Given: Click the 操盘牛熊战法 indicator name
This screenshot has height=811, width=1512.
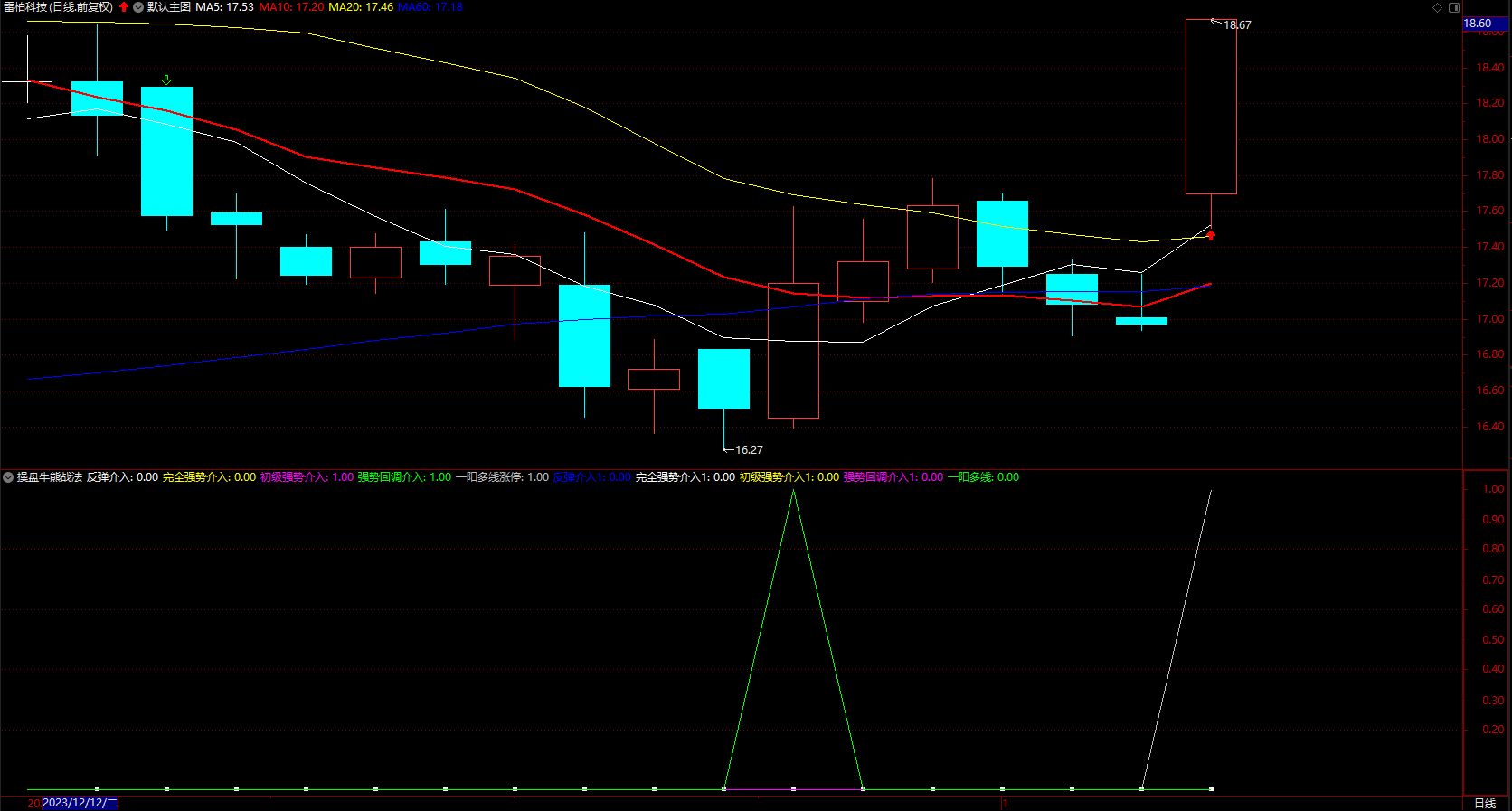Looking at the screenshot, I should pos(50,477).
